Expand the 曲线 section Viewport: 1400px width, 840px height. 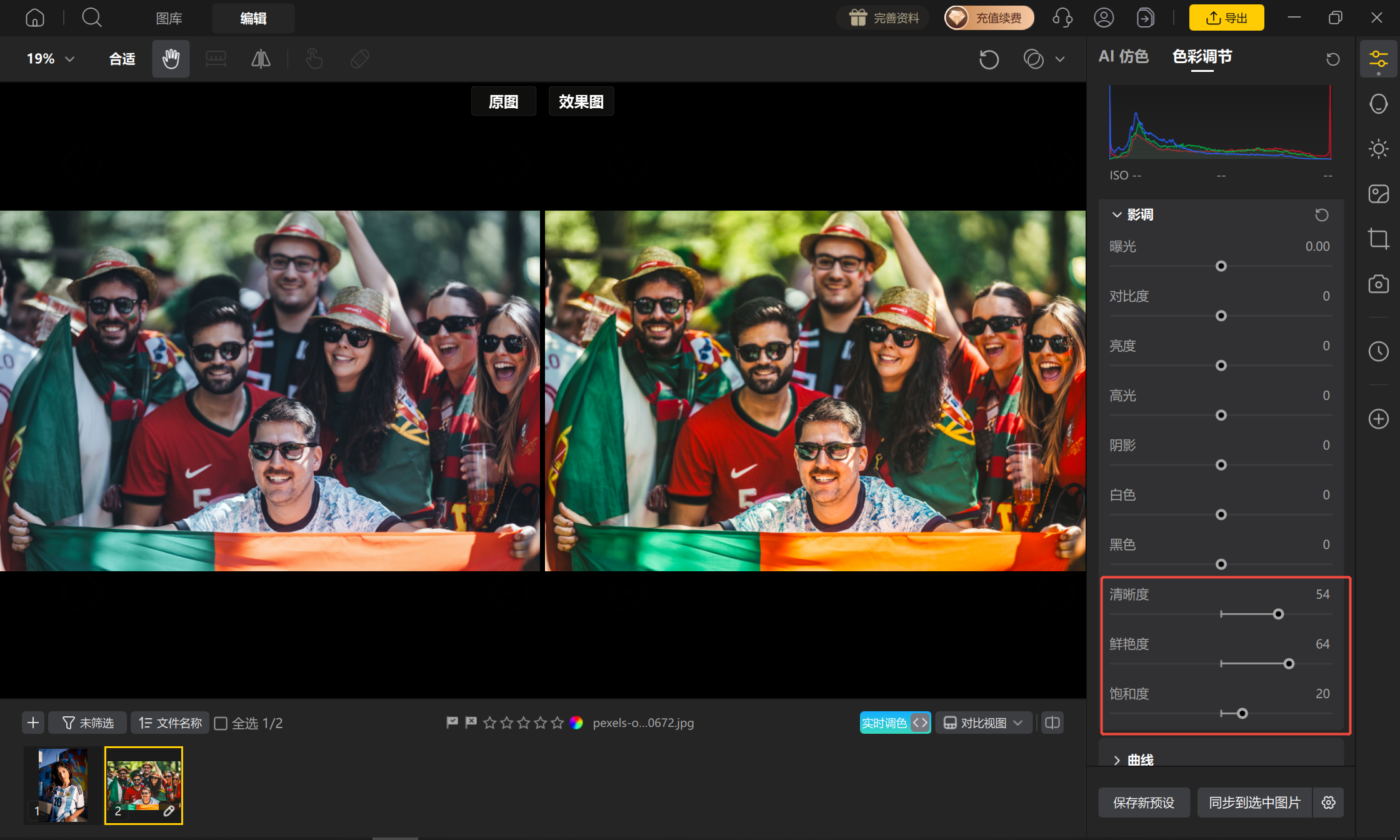click(x=1133, y=759)
